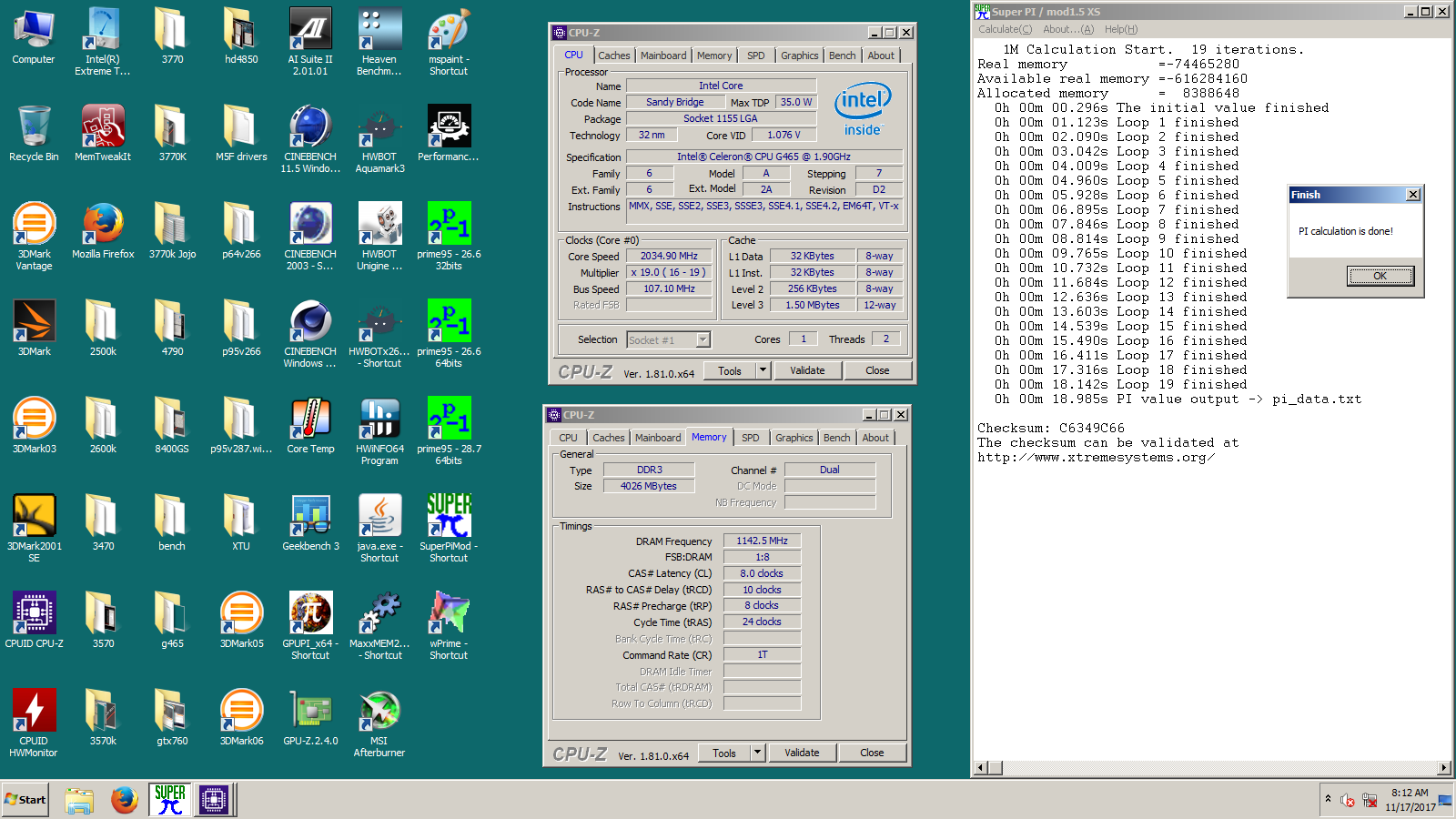1456x819 pixels.
Task: Click Validate in lower CPU-Z window
Action: 802,753
